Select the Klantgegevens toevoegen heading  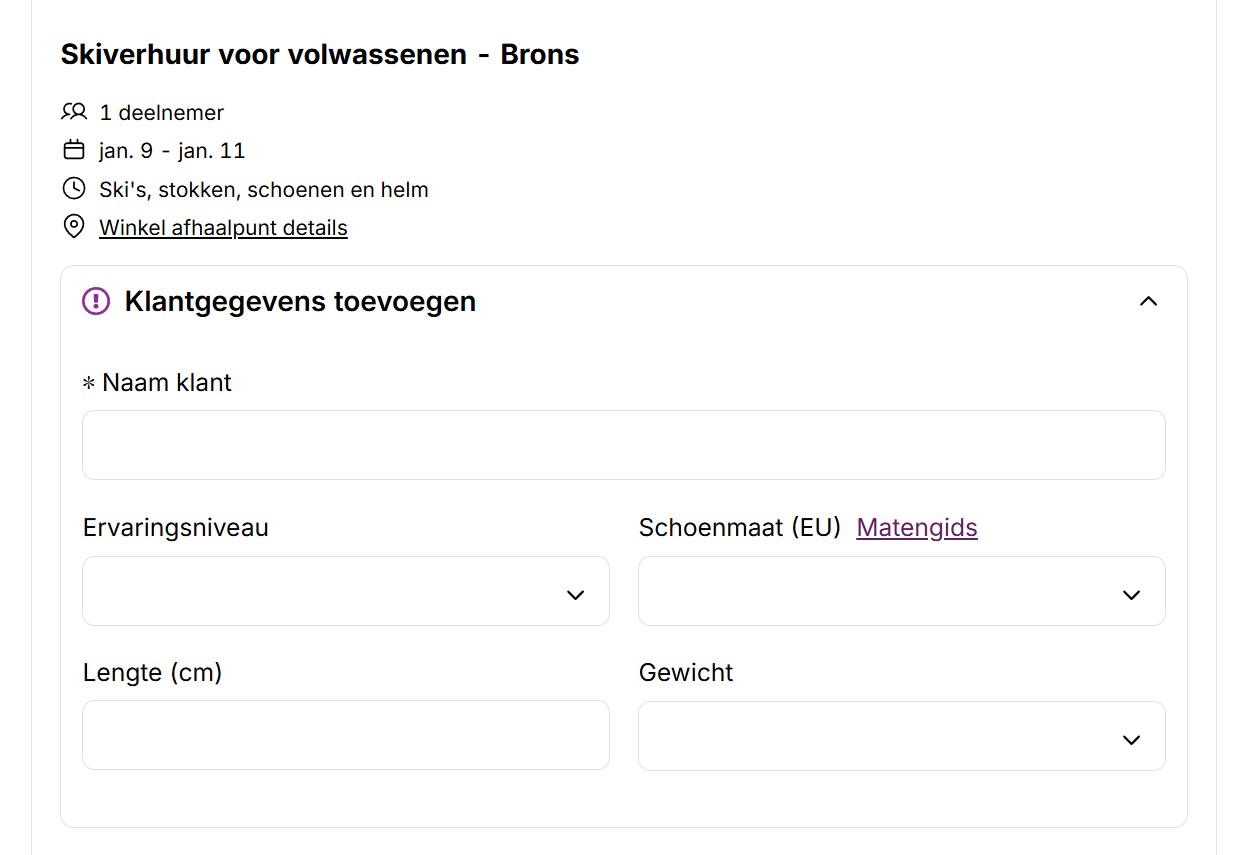click(x=300, y=301)
